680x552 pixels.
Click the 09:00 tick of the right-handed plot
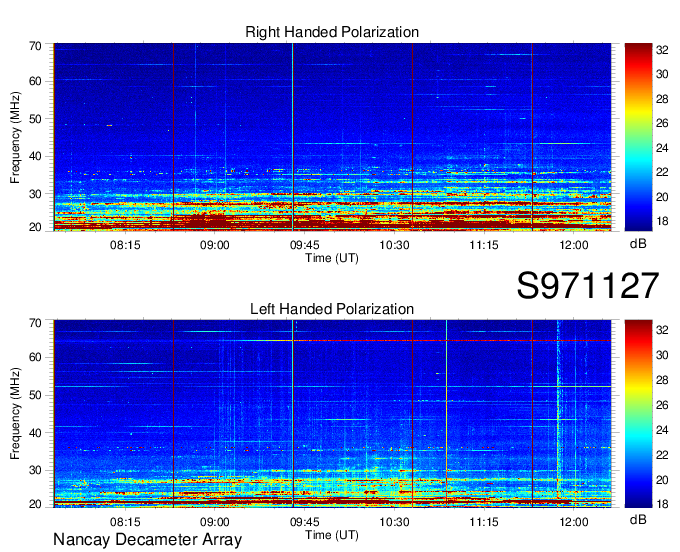pos(215,245)
